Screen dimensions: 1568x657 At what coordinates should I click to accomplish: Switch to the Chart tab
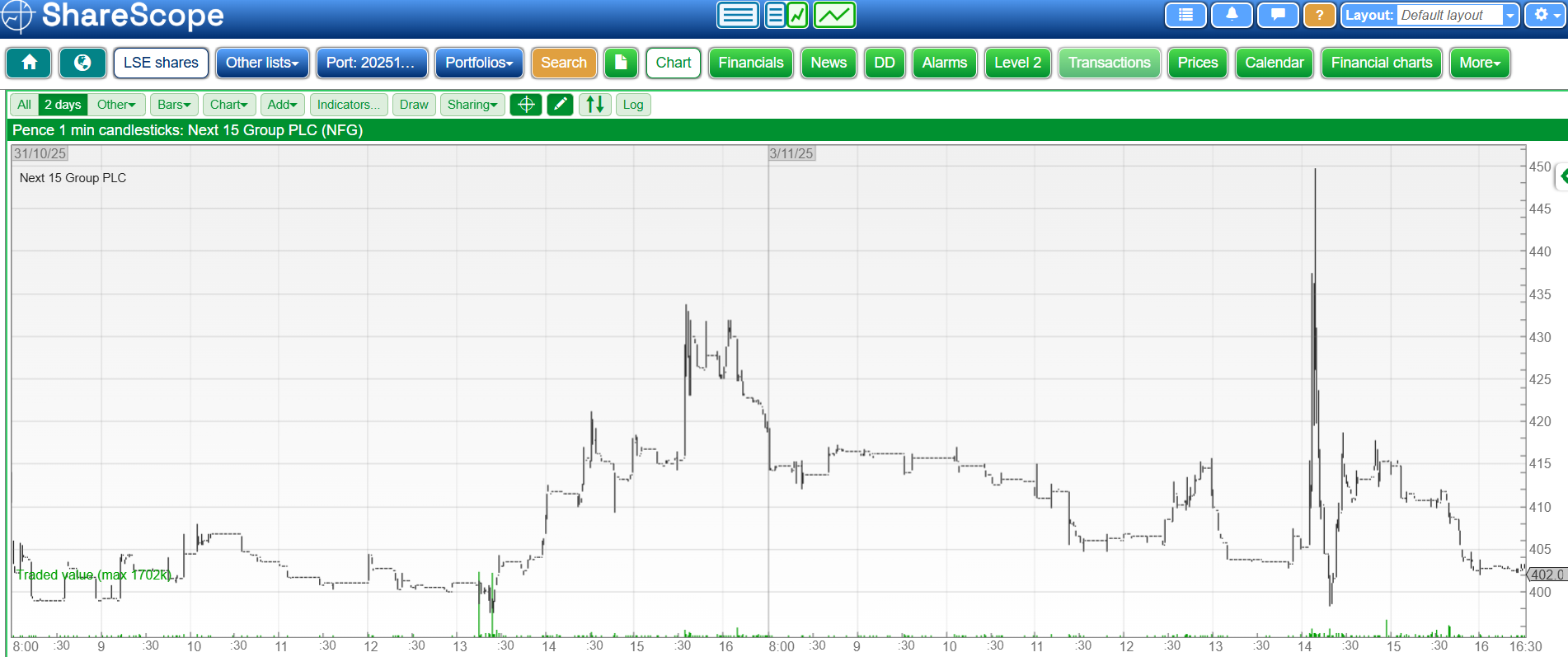(x=674, y=63)
